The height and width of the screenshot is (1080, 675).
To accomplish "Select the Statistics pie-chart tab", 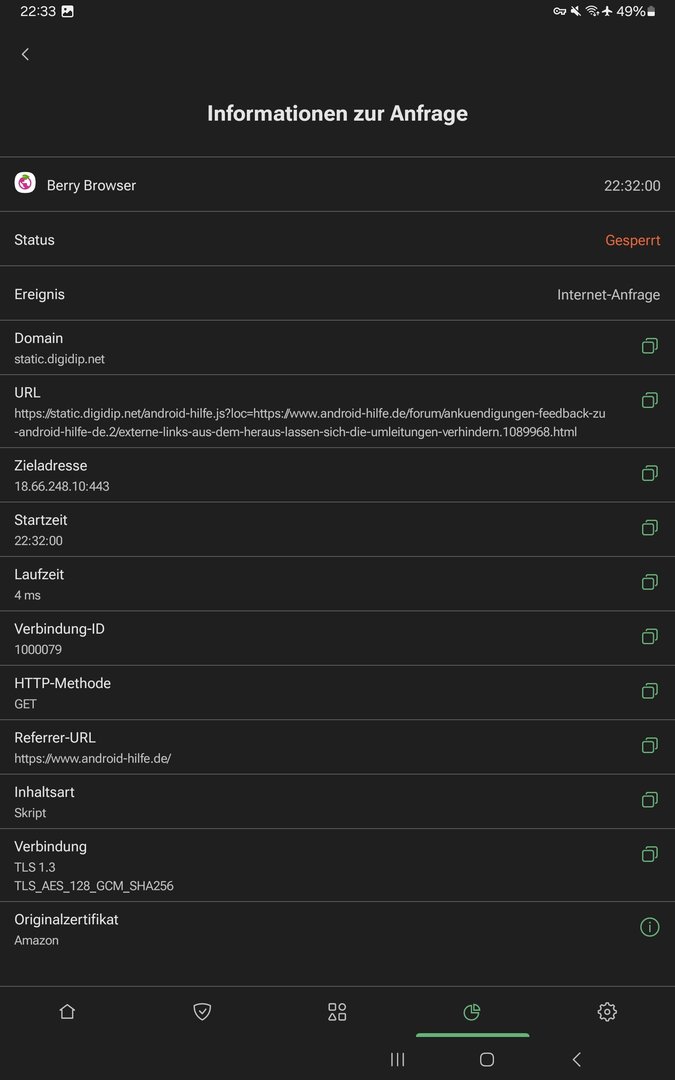I will click(x=472, y=1012).
